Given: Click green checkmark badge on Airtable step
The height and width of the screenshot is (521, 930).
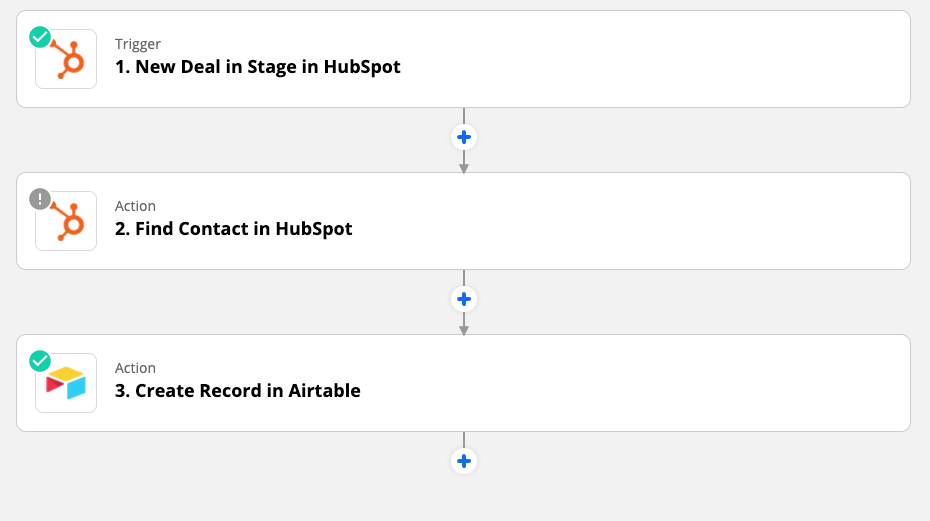Looking at the screenshot, I should click(40, 361).
